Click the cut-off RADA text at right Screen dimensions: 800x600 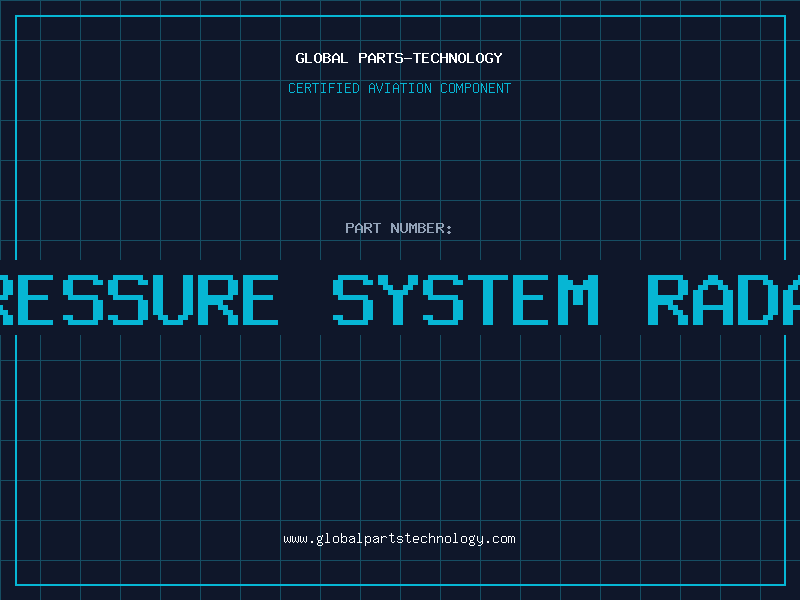[722, 299]
